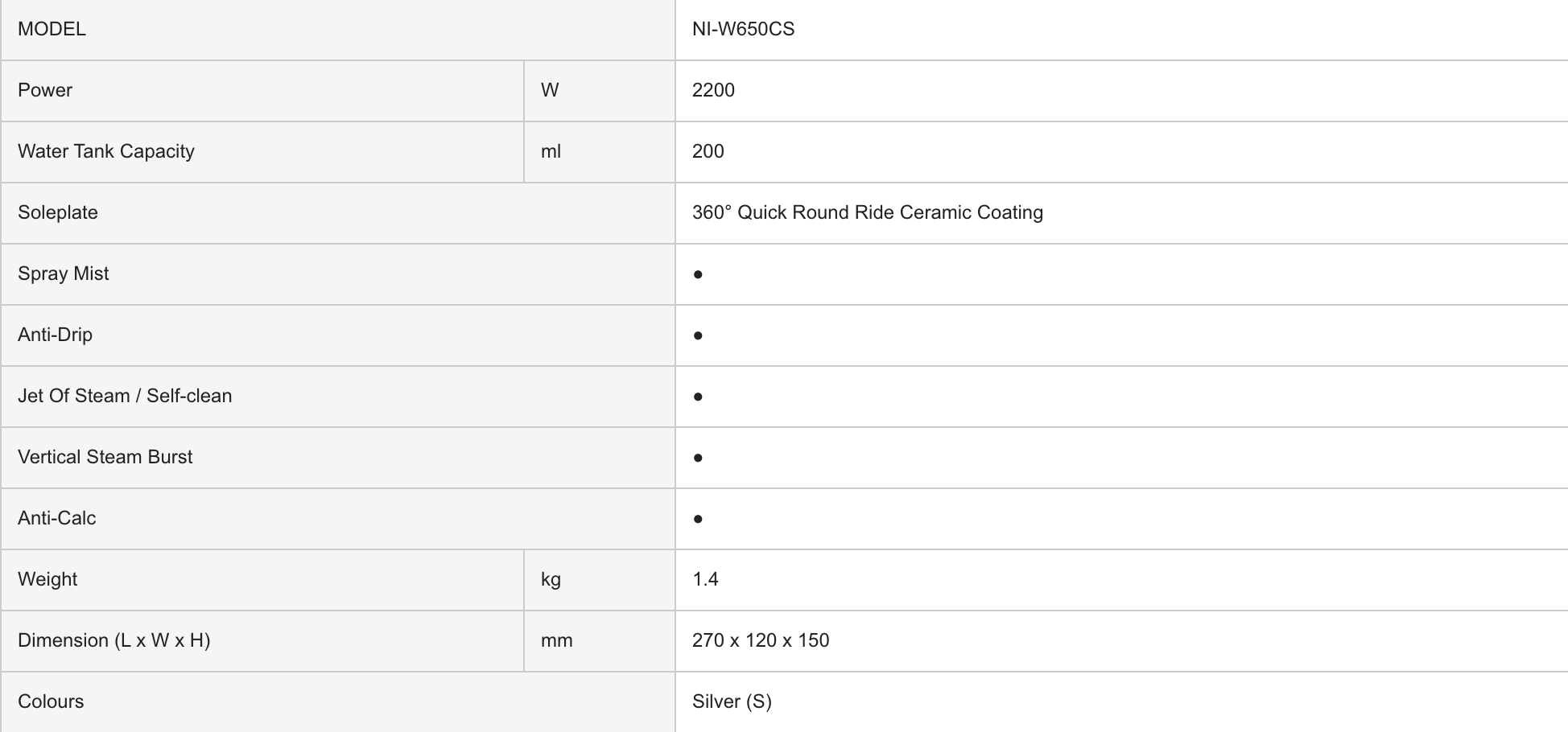Select the ml unit cell
This screenshot has width=1568, height=732.
pos(551,151)
